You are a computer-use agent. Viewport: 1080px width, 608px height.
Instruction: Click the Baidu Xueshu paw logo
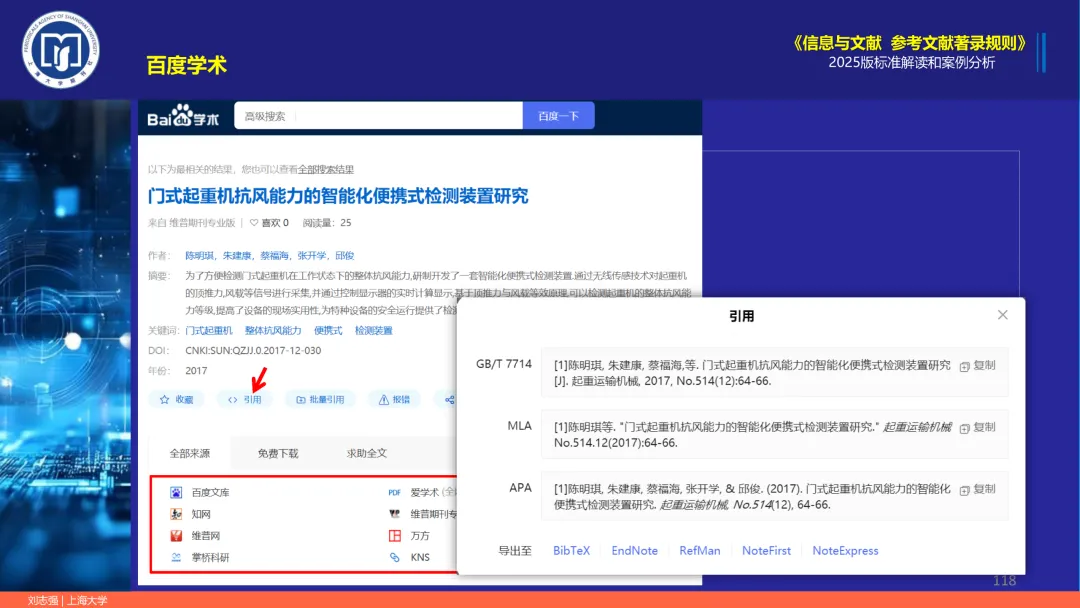[183, 116]
